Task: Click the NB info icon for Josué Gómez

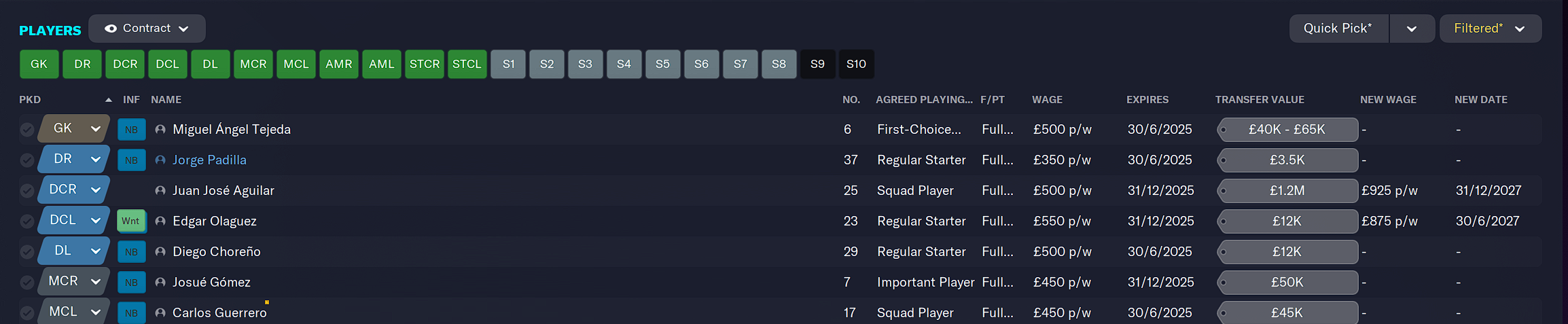Action: (131, 283)
